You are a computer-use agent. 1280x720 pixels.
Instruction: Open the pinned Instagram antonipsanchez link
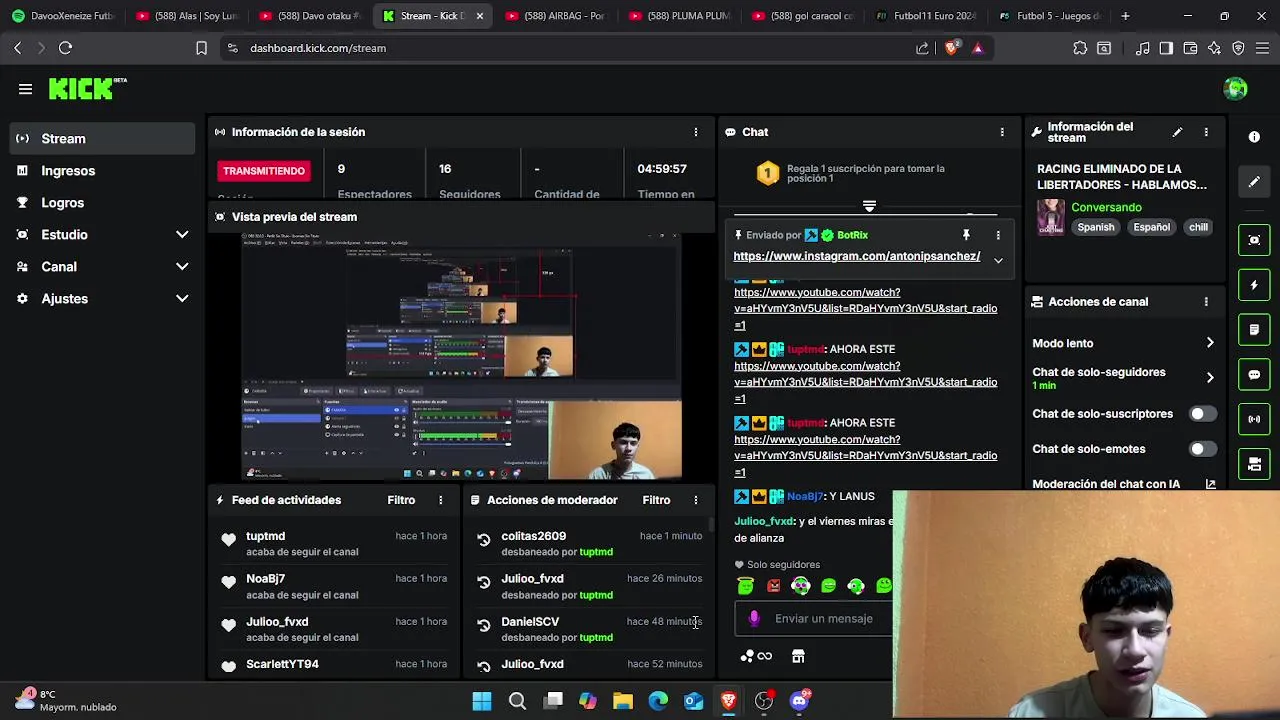point(857,256)
